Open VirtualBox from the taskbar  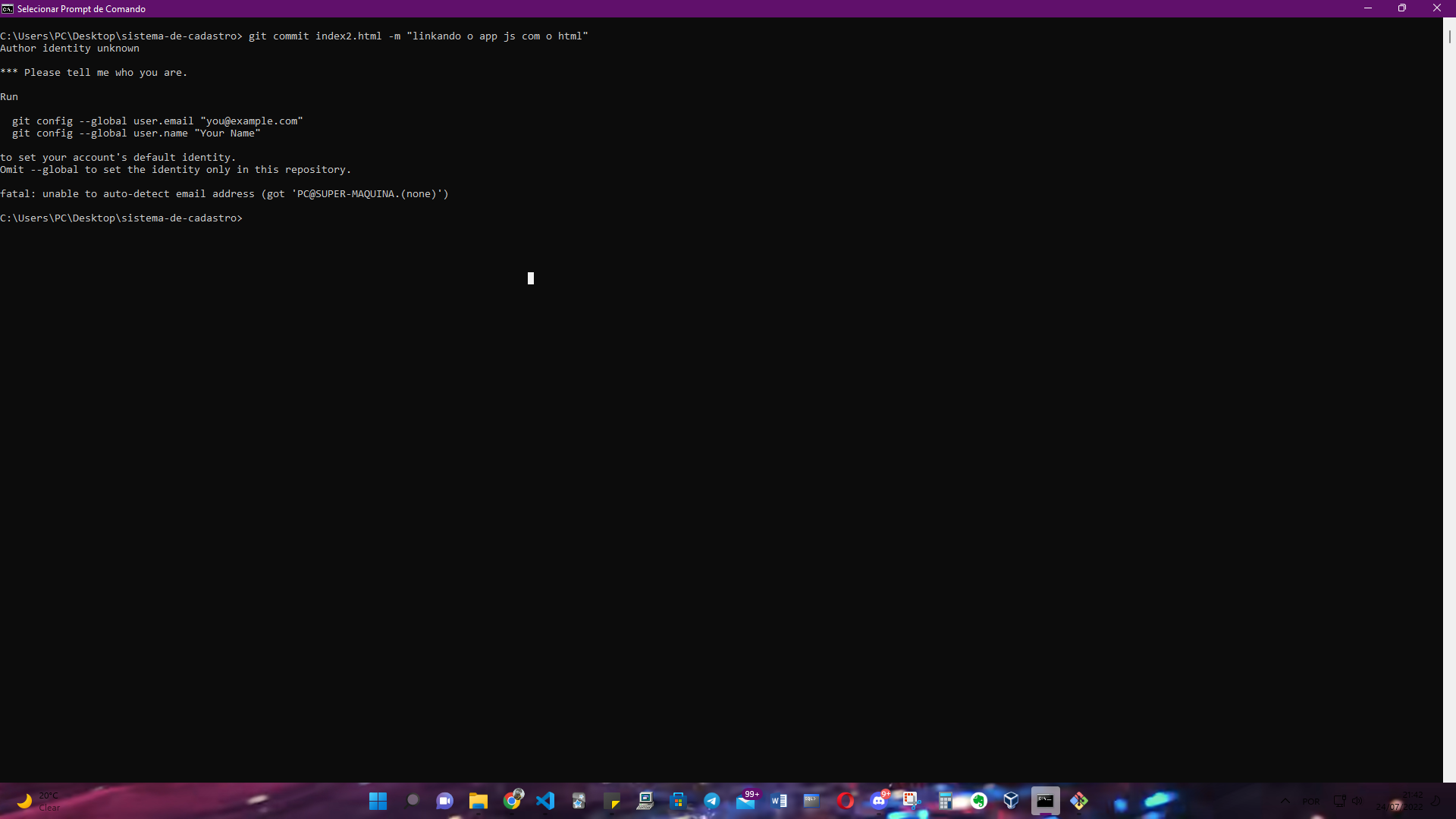coord(1012,801)
